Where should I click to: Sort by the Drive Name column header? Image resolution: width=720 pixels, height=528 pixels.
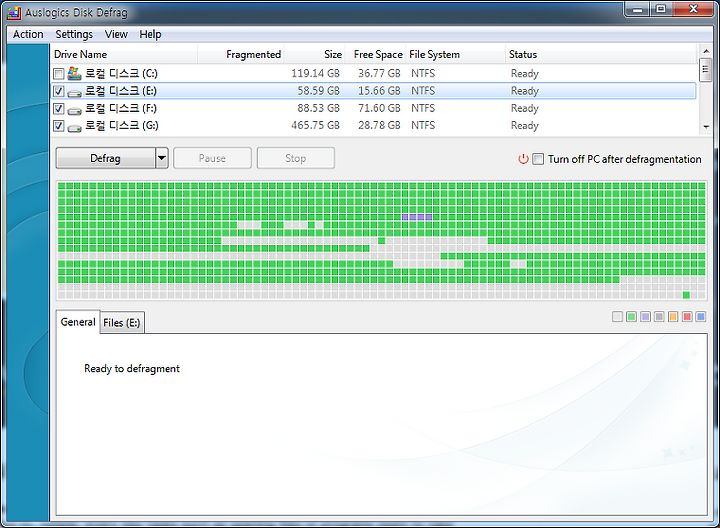coord(124,54)
